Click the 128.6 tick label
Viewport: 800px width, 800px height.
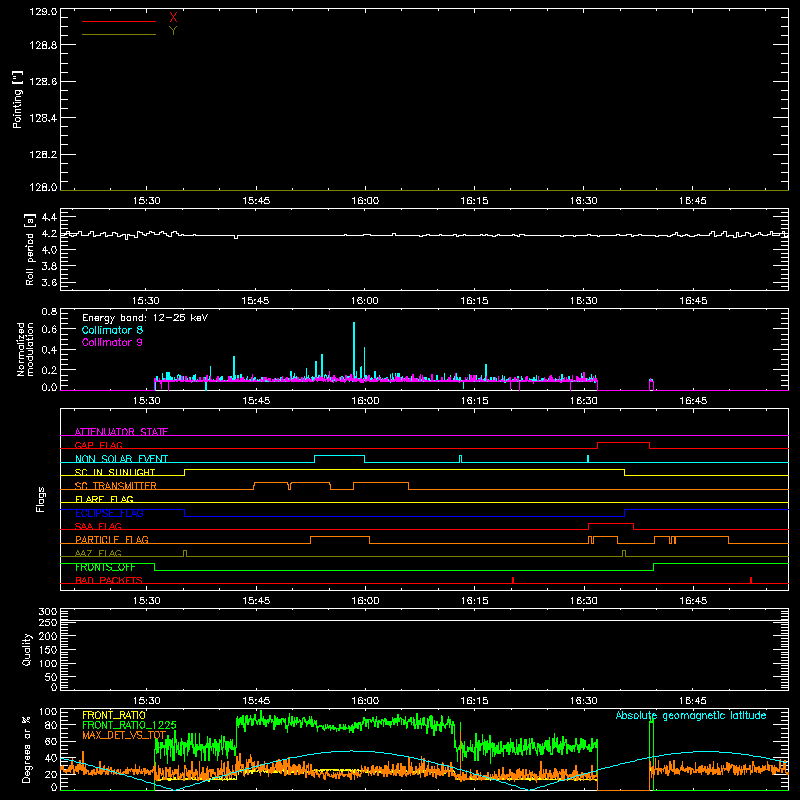click(x=43, y=82)
